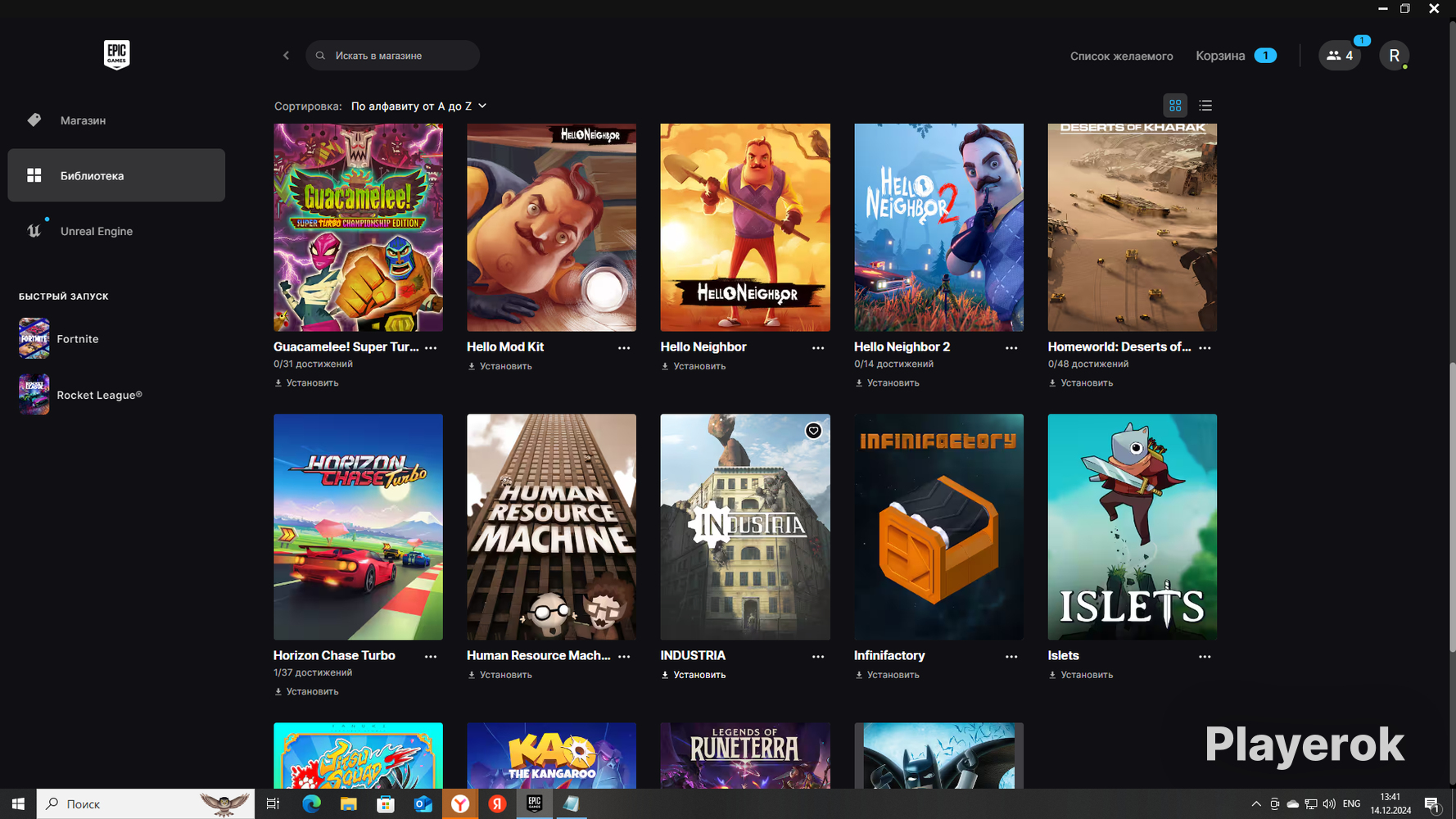Viewport: 1456px width, 819px height.
Task: Open the friends list icon
Action: (x=1340, y=56)
